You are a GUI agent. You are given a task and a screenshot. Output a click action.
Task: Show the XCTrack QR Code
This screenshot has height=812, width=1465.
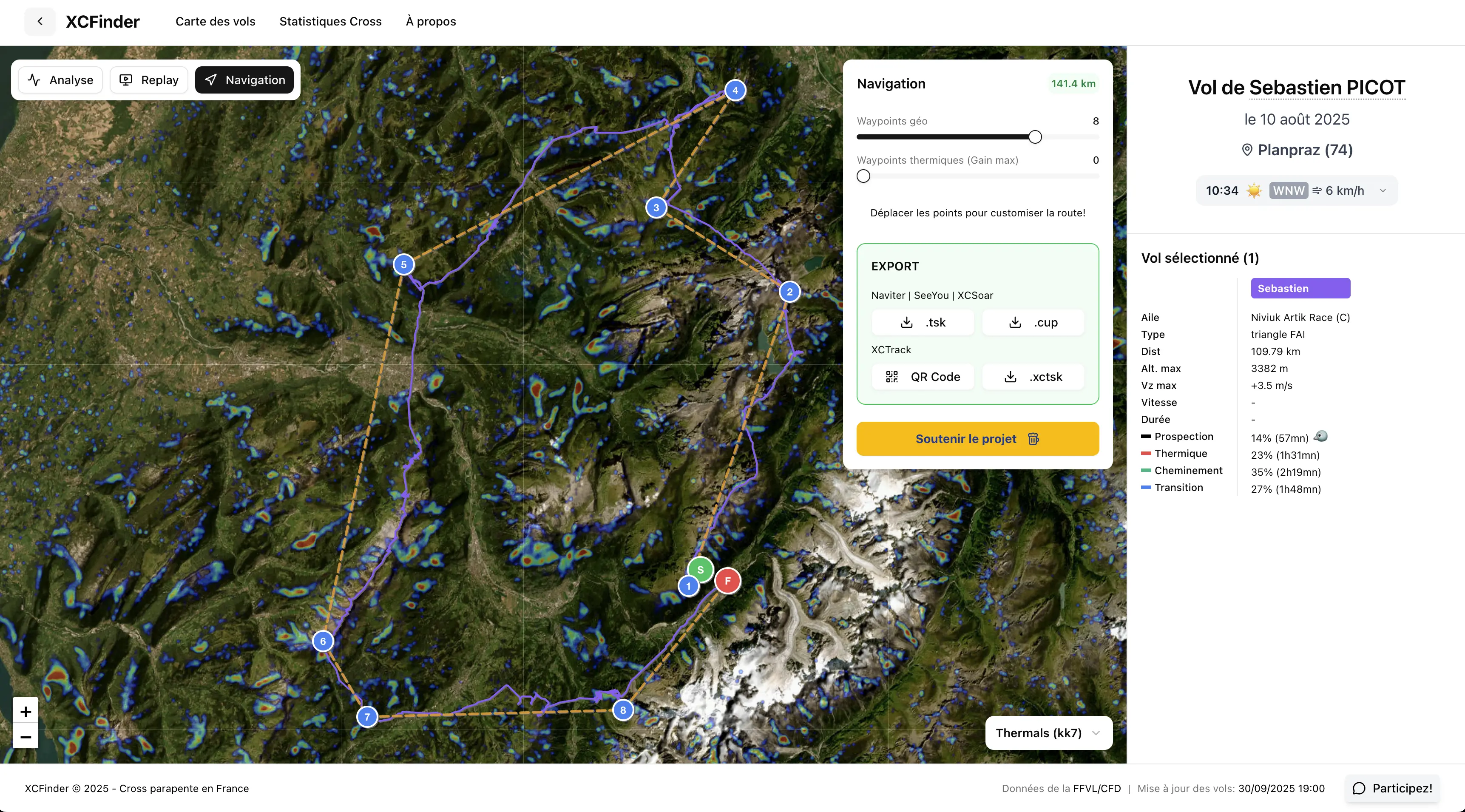(923, 377)
